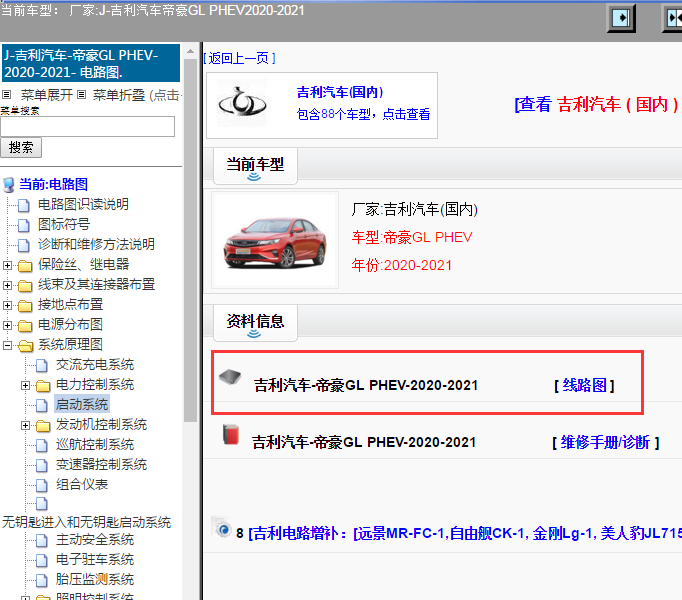The image size is (682, 600).
Task: Click the folder icon of 接地点布置
Action: point(25,305)
